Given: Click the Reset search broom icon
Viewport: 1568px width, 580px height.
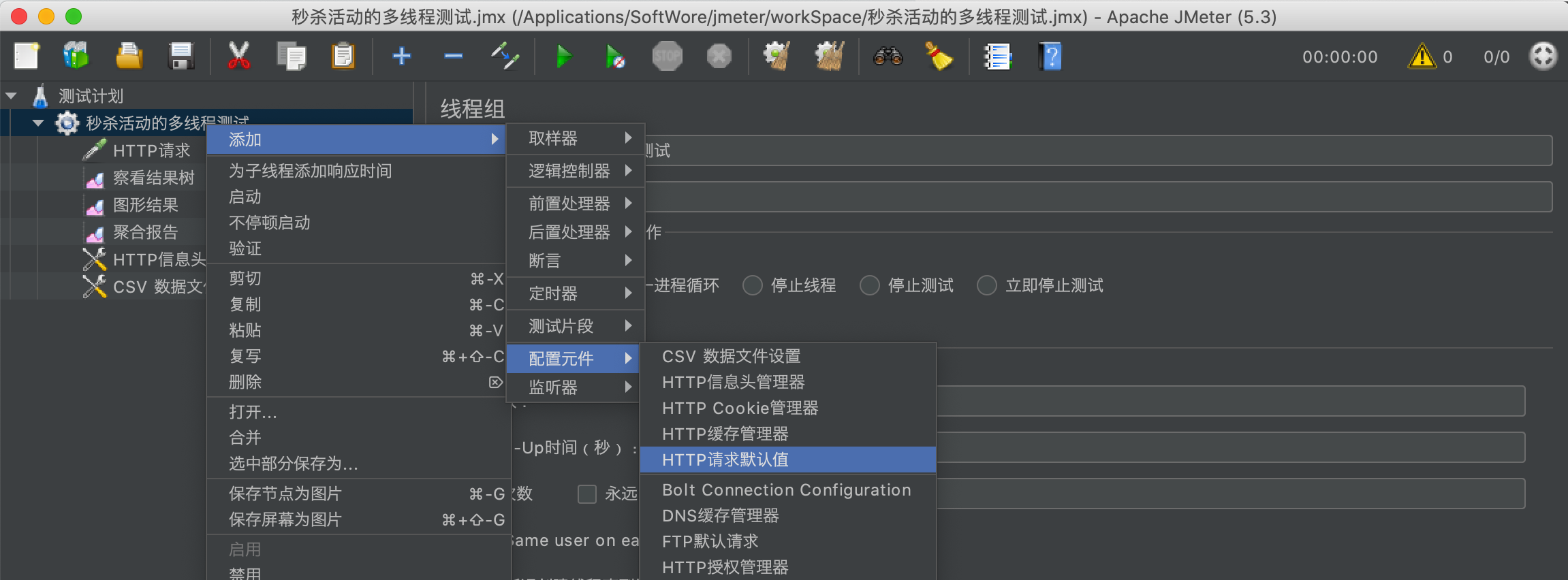Looking at the screenshot, I should [x=939, y=57].
